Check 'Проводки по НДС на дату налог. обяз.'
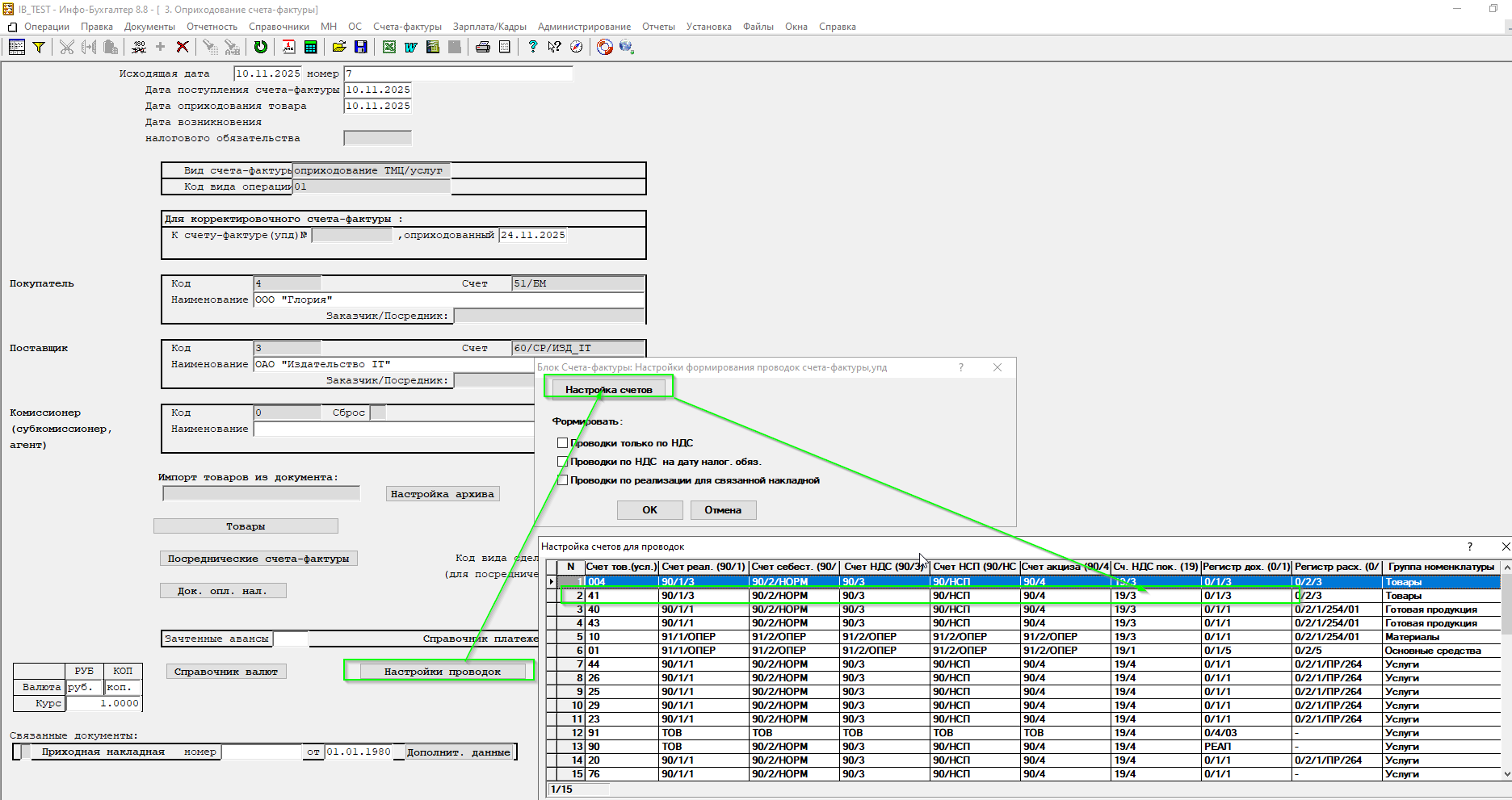 click(562, 462)
